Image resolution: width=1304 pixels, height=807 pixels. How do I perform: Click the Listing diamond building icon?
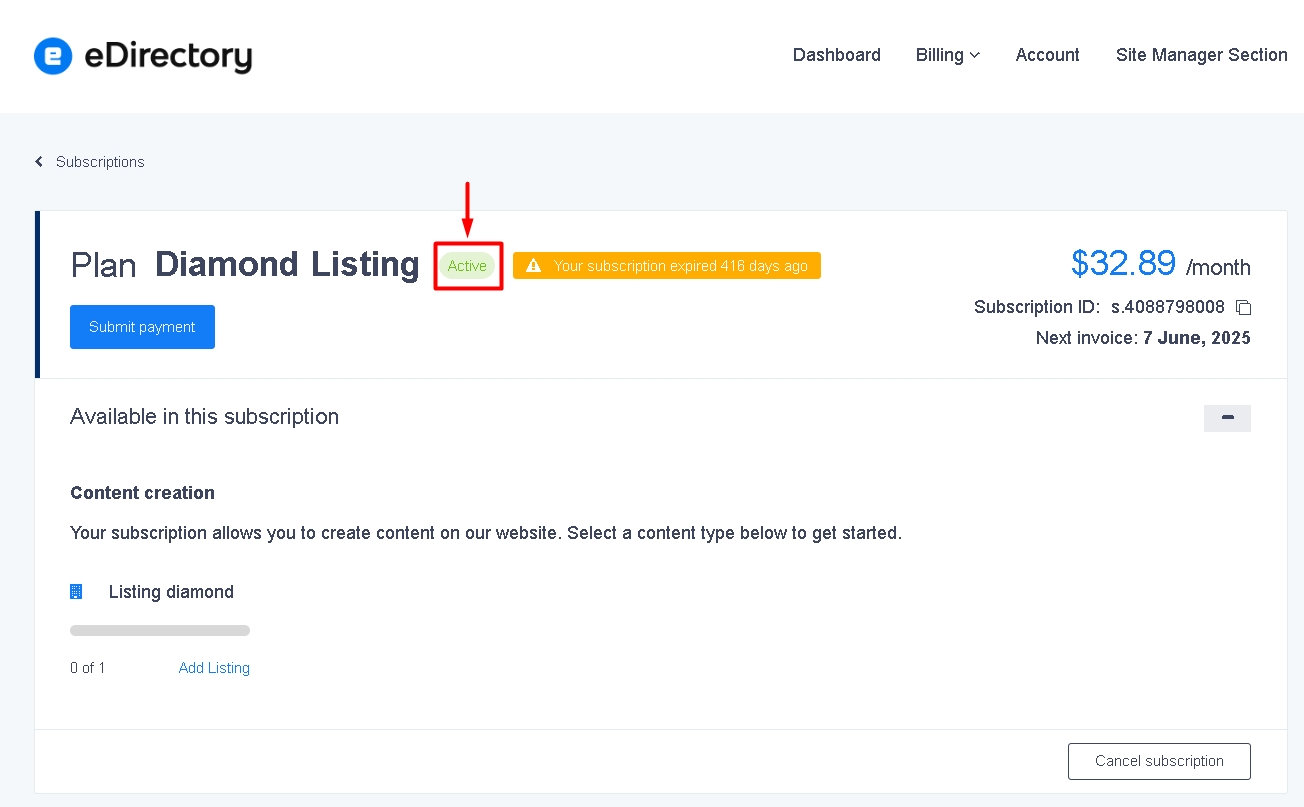click(76, 592)
